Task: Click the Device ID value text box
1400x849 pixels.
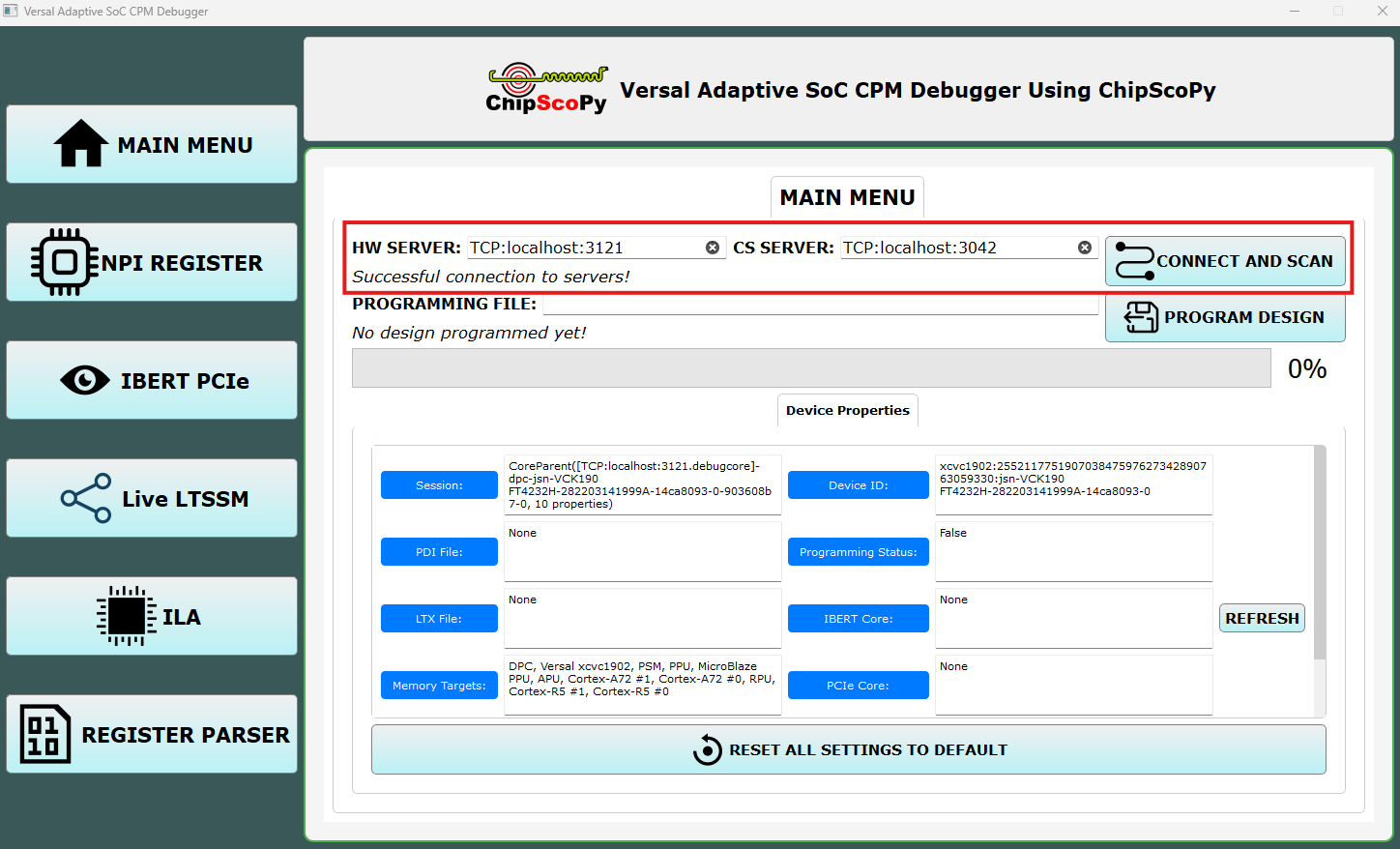Action: (1074, 485)
